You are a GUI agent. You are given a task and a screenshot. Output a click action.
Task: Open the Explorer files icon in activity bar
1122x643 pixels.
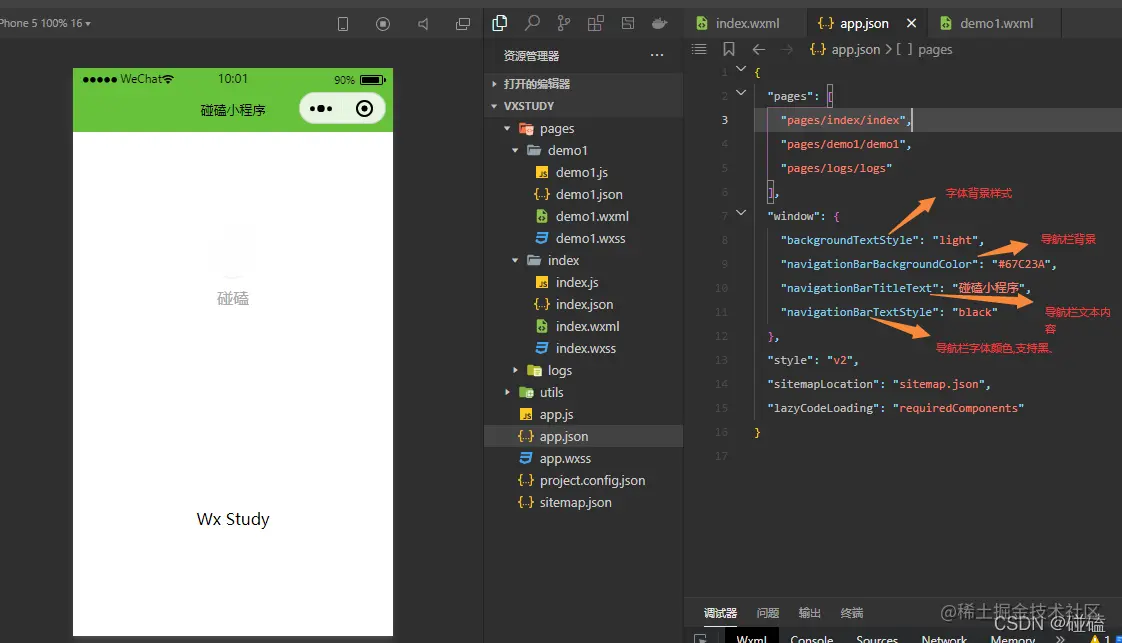coord(499,23)
